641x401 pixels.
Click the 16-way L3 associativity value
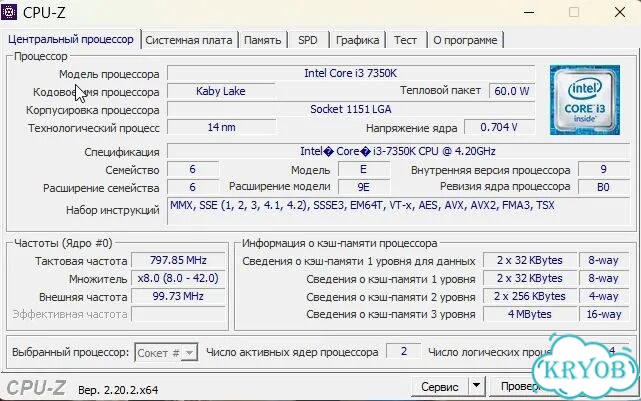pos(604,314)
